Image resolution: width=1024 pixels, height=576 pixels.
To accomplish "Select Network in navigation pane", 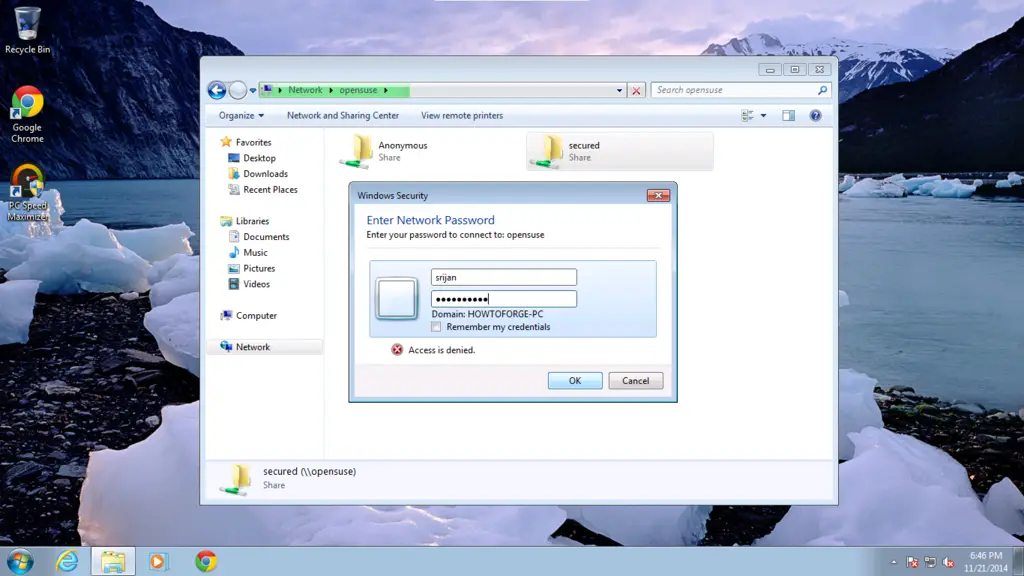I will point(264,347).
